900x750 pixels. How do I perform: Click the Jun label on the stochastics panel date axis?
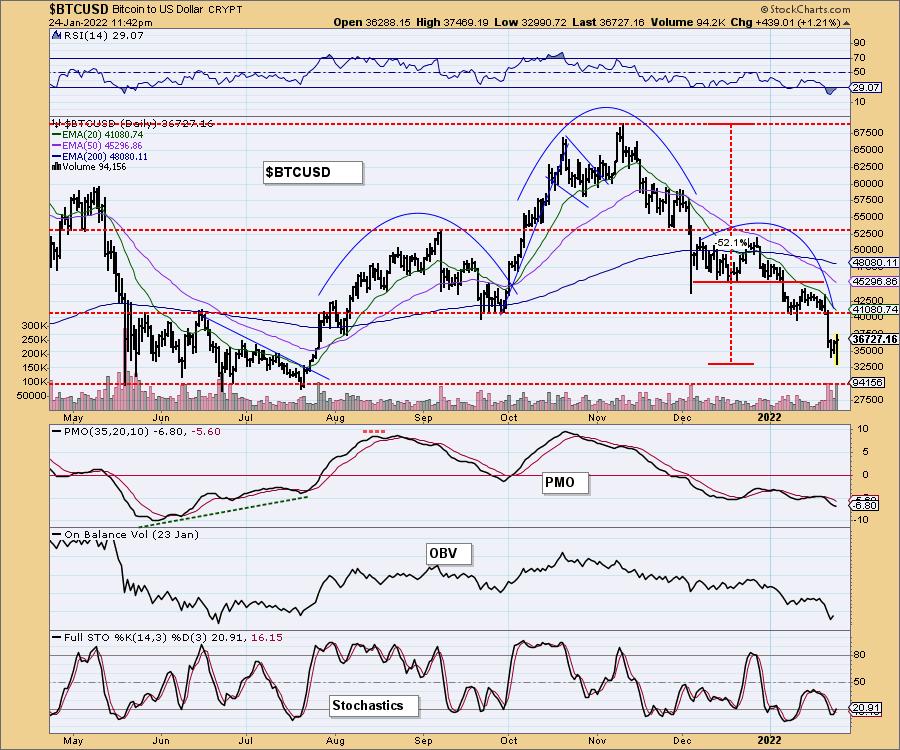coord(161,740)
